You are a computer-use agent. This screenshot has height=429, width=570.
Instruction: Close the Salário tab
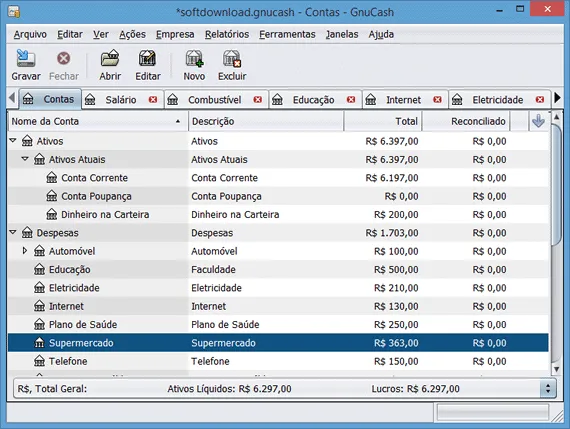pos(153,100)
